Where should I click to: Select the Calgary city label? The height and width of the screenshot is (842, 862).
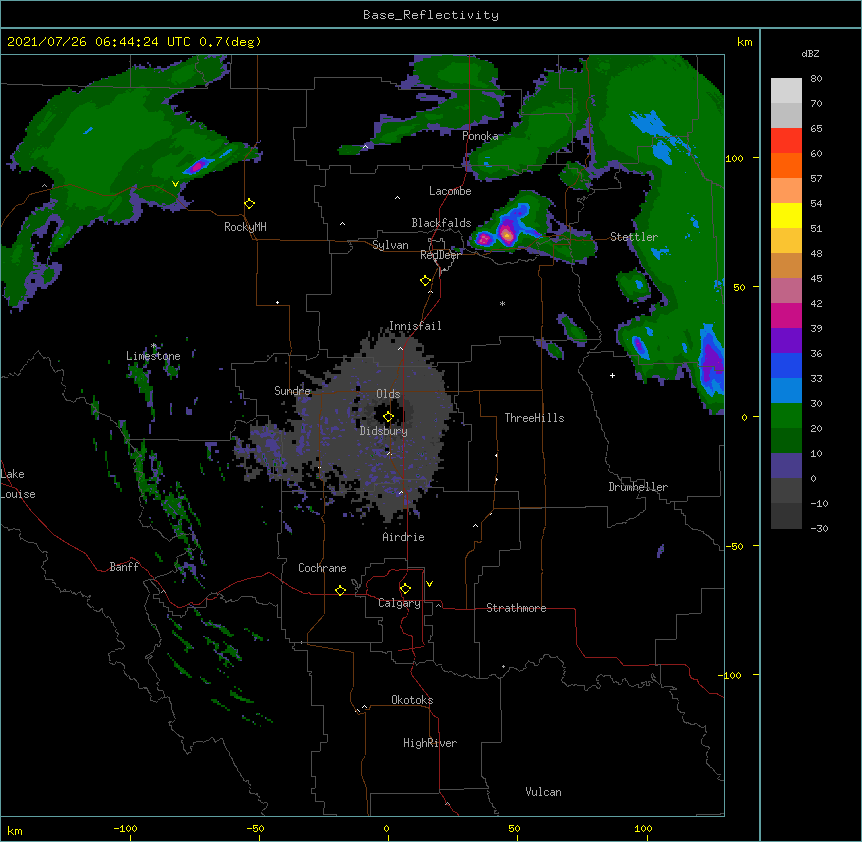point(399,603)
